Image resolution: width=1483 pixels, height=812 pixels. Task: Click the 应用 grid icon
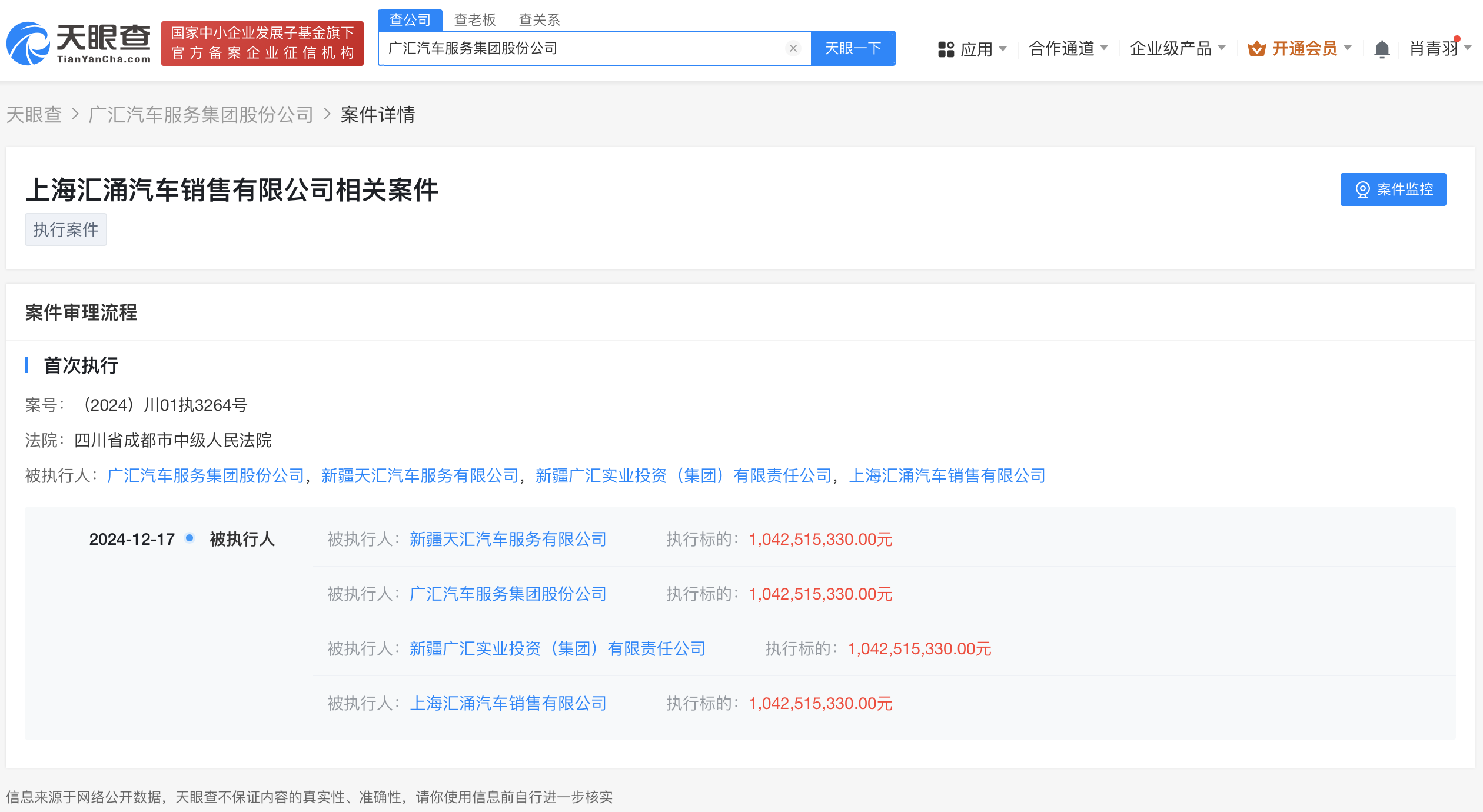pos(946,49)
